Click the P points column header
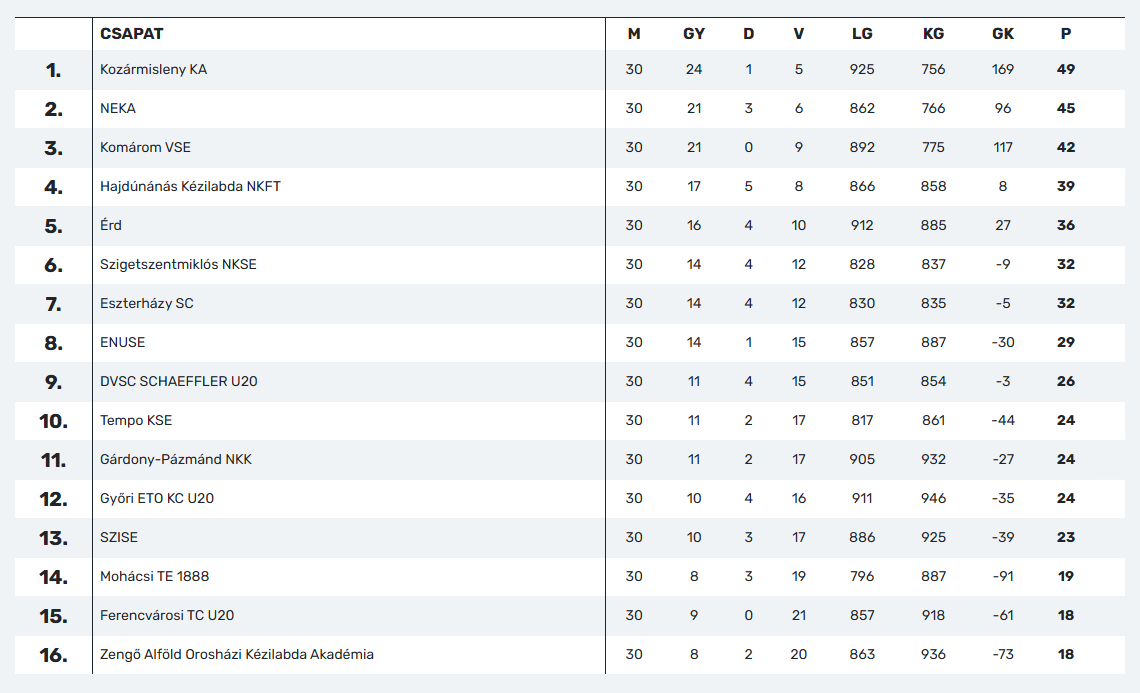Image resolution: width=1140 pixels, height=693 pixels. [x=1066, y=34]
